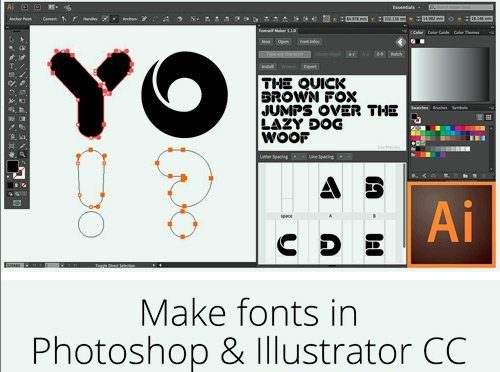Click the remove selected anchor points icon
Image resolution: width=500 pixels, height=372 pixels.
pyautogui.click(x=144, y=19)
